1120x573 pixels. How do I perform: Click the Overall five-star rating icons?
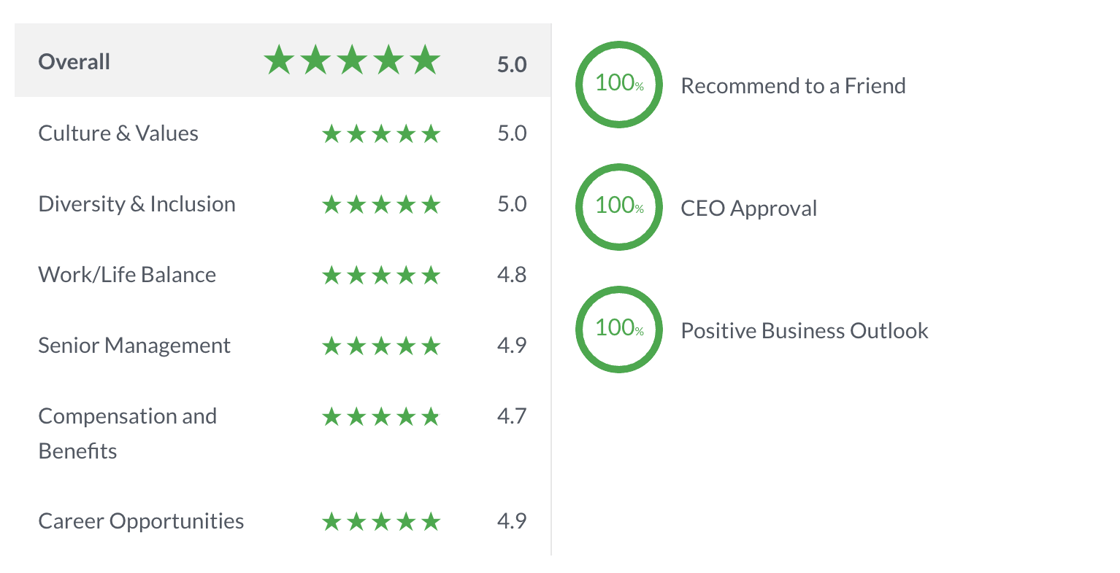[352, 61]
